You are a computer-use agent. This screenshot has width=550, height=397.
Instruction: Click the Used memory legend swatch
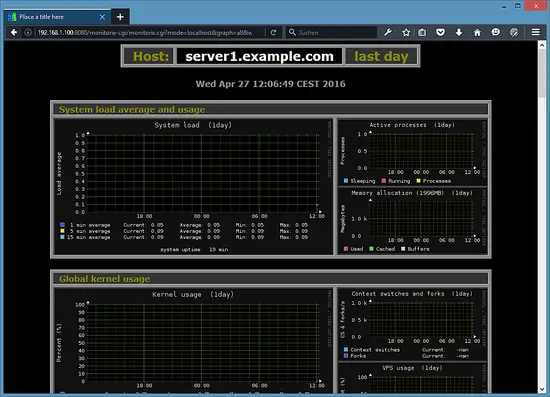click(x=346, y=249)
